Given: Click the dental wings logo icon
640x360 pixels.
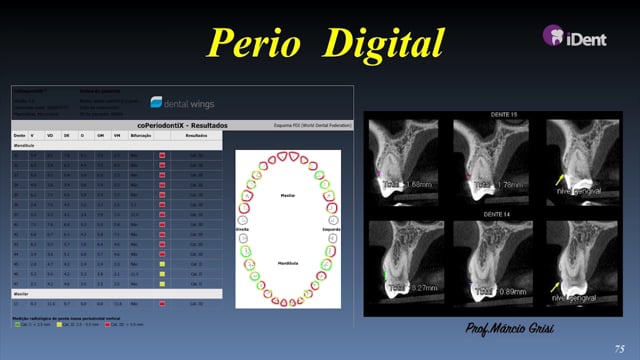Looking at the screenshot, I should pyautogui.click(x=156, y=102).
